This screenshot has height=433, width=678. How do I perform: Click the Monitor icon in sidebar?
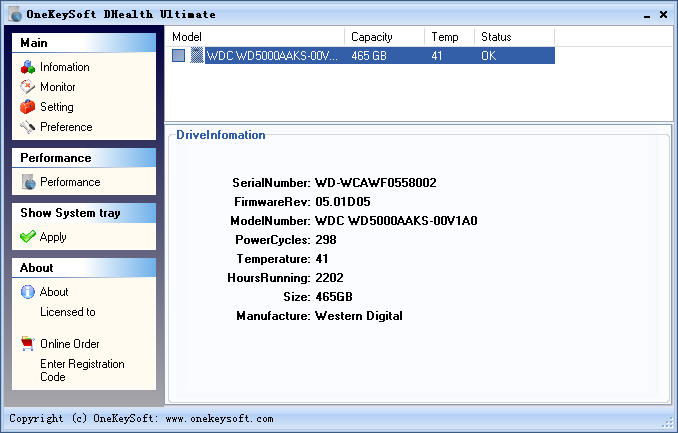28,87
